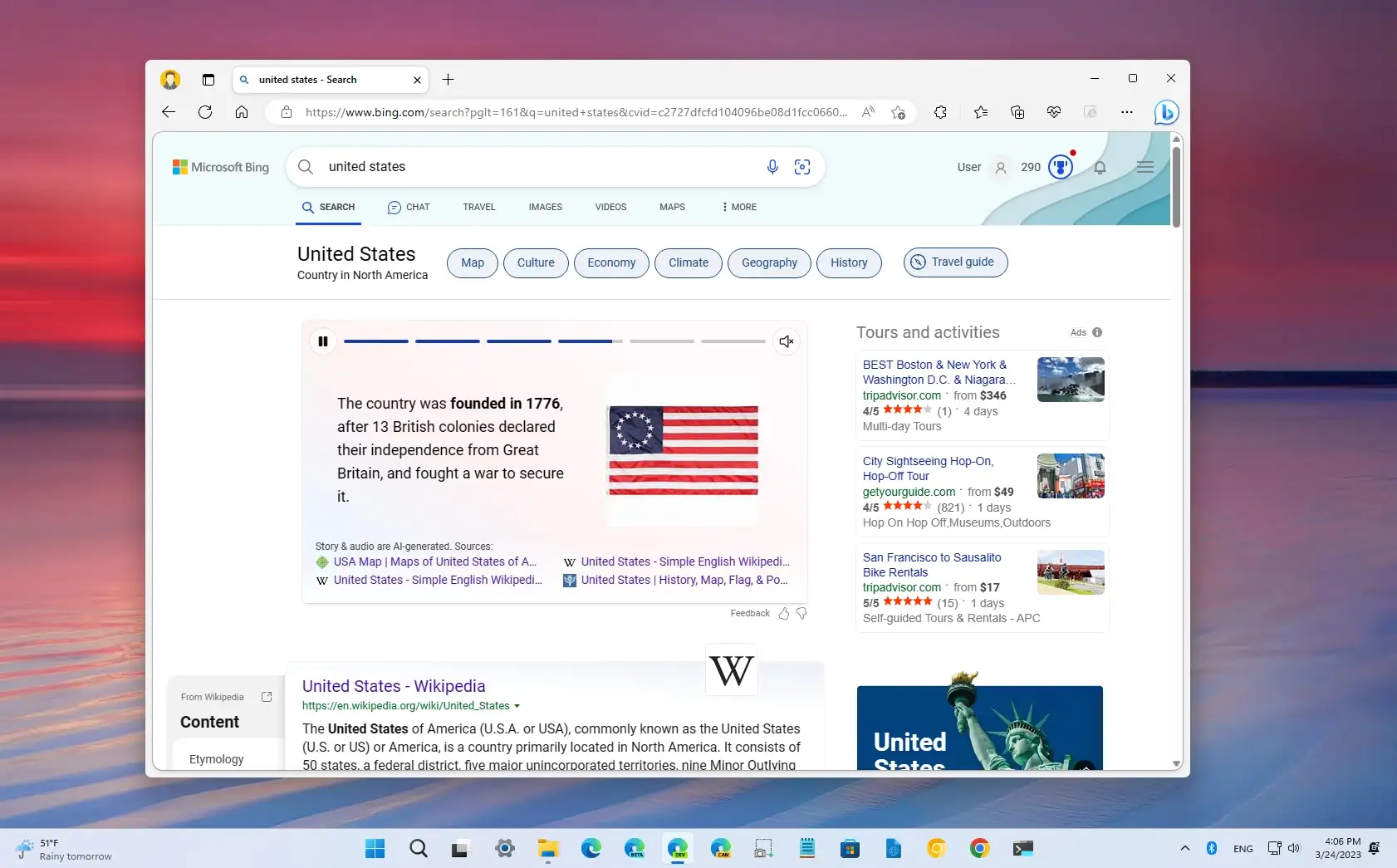The image size is (1397, 868).
Task: Refresh the current page
Action: [x=205, y=112]
